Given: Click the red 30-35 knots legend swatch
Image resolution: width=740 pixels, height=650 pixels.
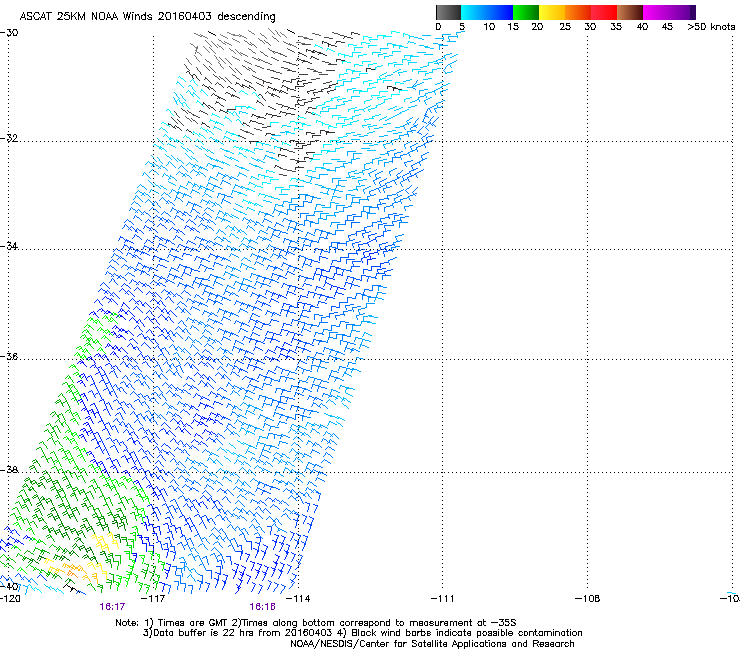Looking at the screenshot, I should click(x=604, y=12).
